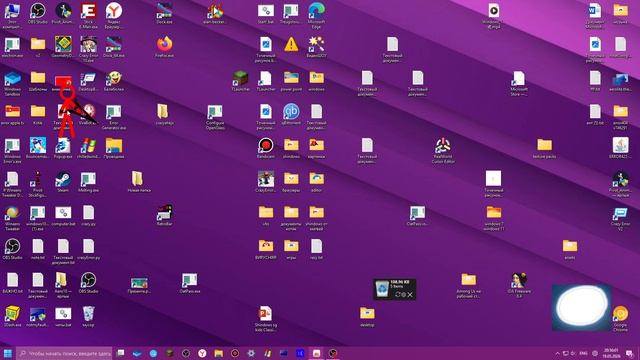Image resolution: width=640 pixels, height=360 pixels.
Task: Refresh the recycle bin widget
Action: 398,295
